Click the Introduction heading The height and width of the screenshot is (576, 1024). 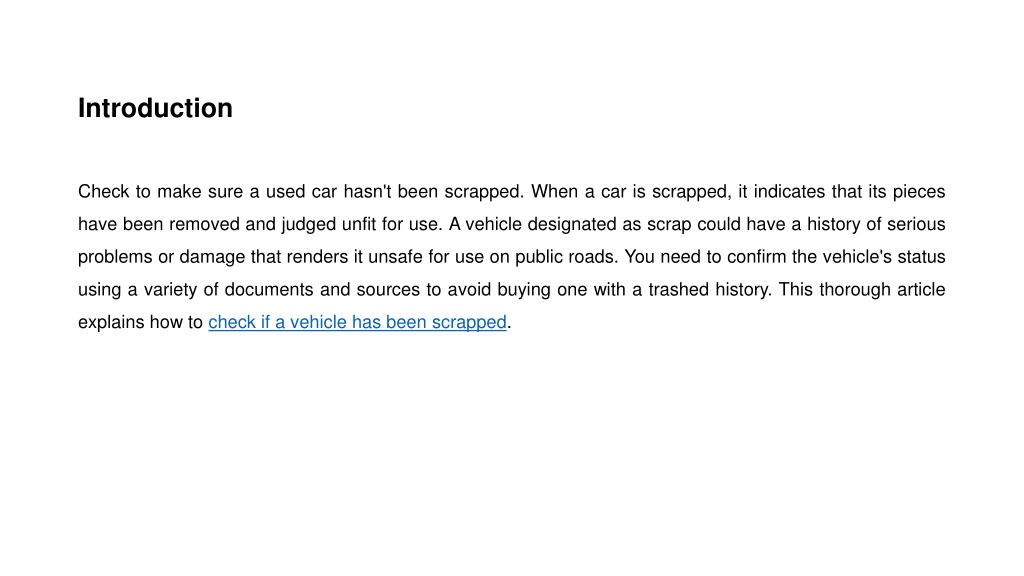155,108
